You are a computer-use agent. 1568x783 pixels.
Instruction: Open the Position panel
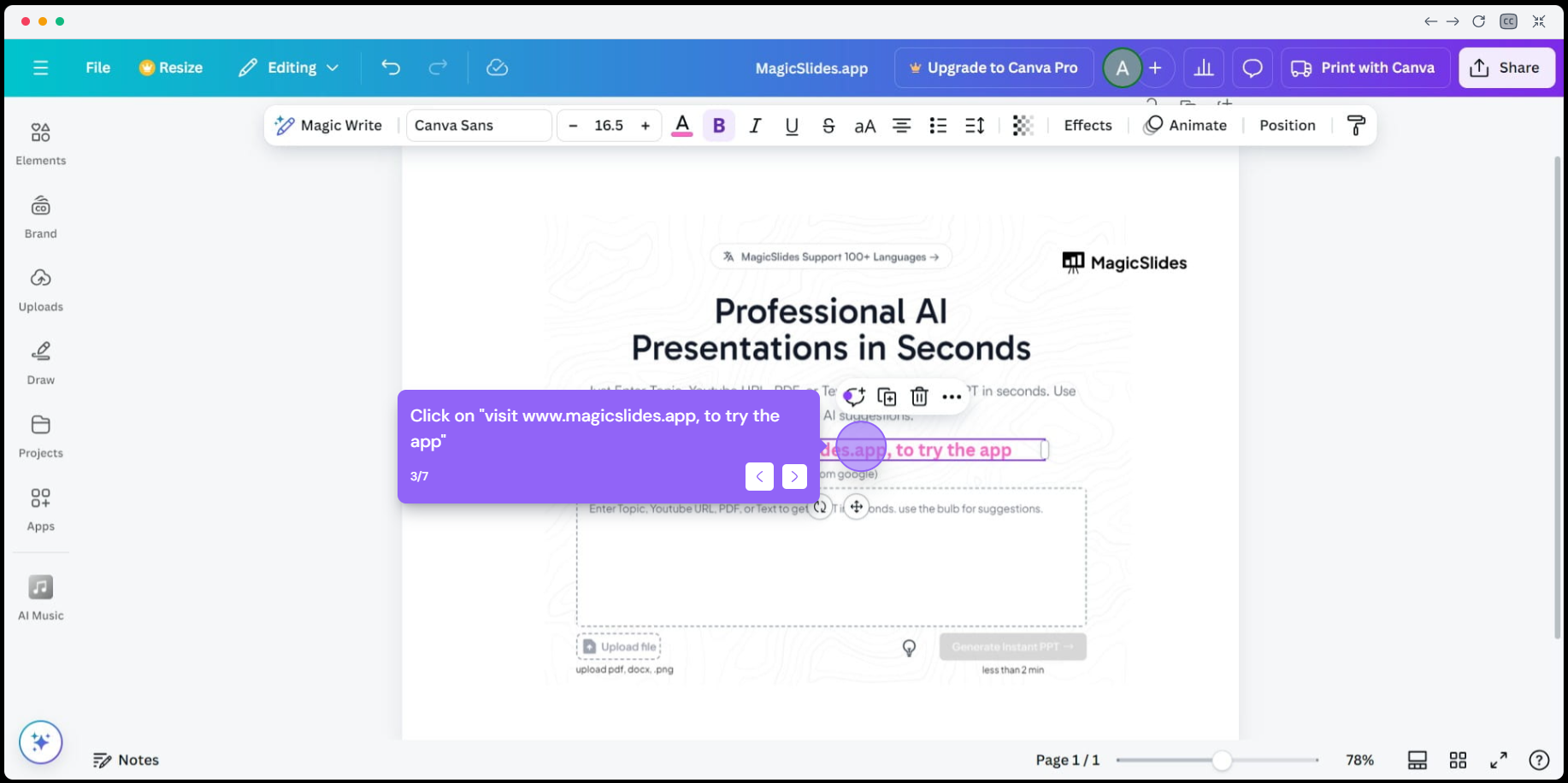click(1288, 126)
